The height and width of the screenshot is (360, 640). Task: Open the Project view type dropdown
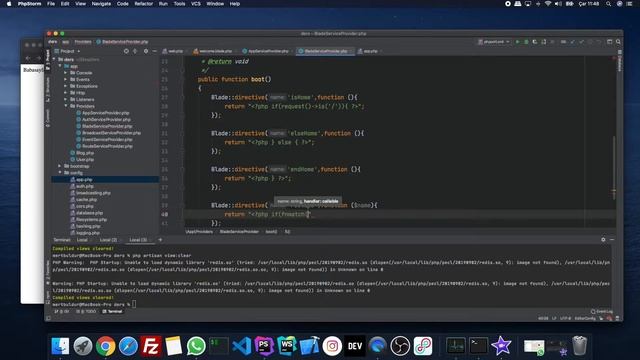pyautogui.click(x=70, y=51)
